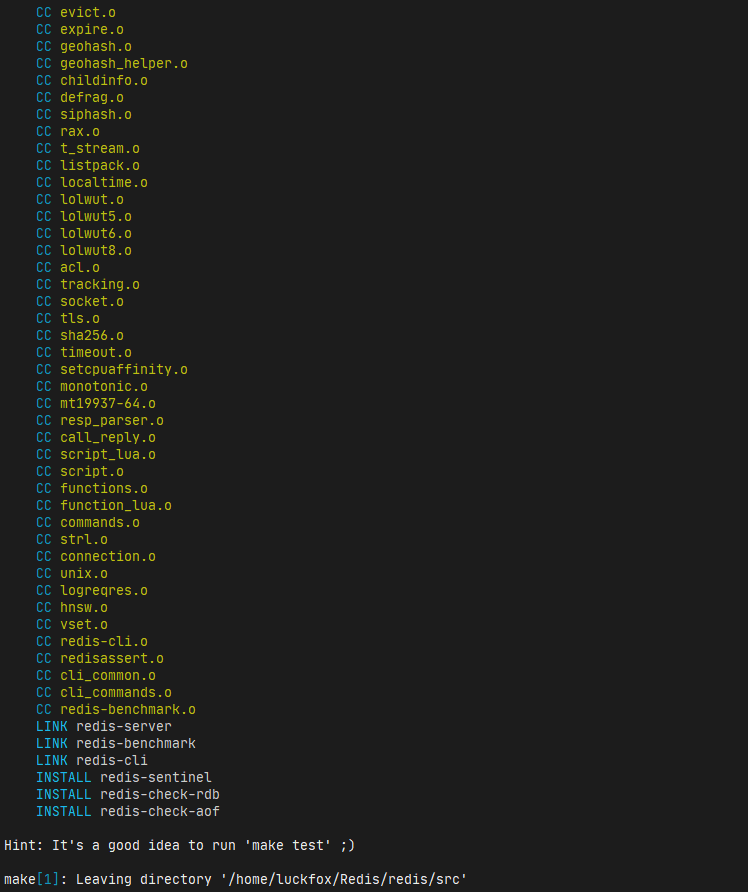
Task: Click the 'childinfo.o' line
Action: coord(92,81)
